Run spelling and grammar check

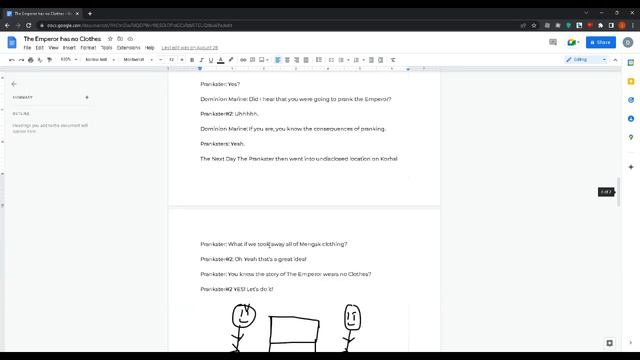40,60
